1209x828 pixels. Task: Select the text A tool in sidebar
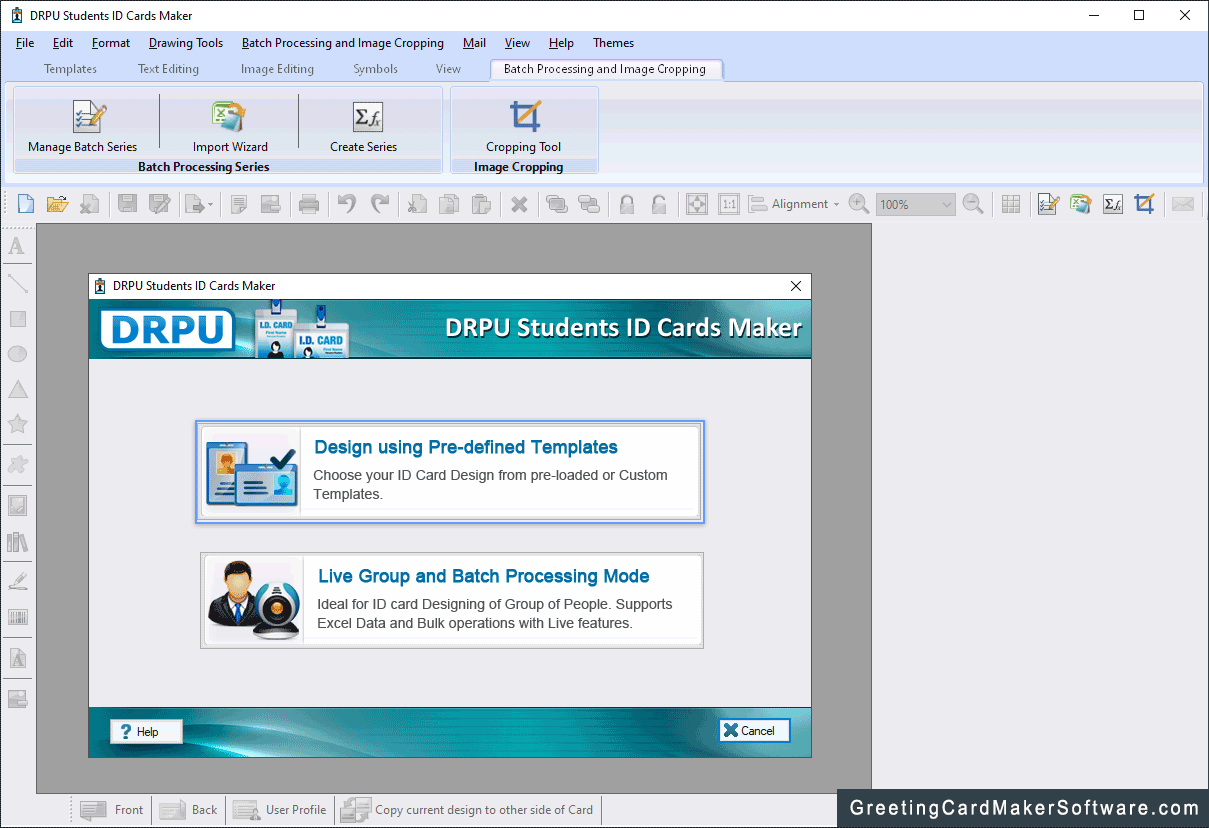click(x=17, y=246)
